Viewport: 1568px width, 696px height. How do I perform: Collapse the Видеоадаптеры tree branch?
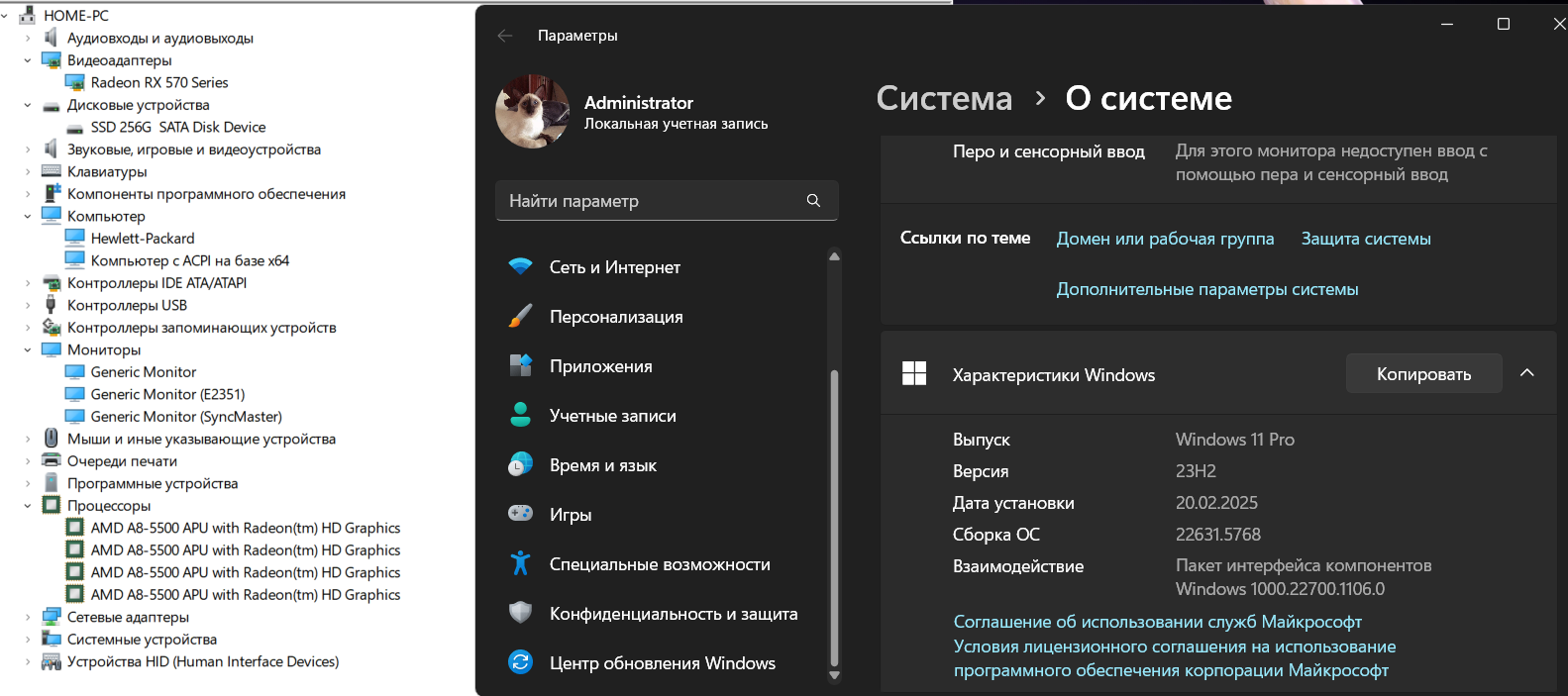click(x=28, y=60)
